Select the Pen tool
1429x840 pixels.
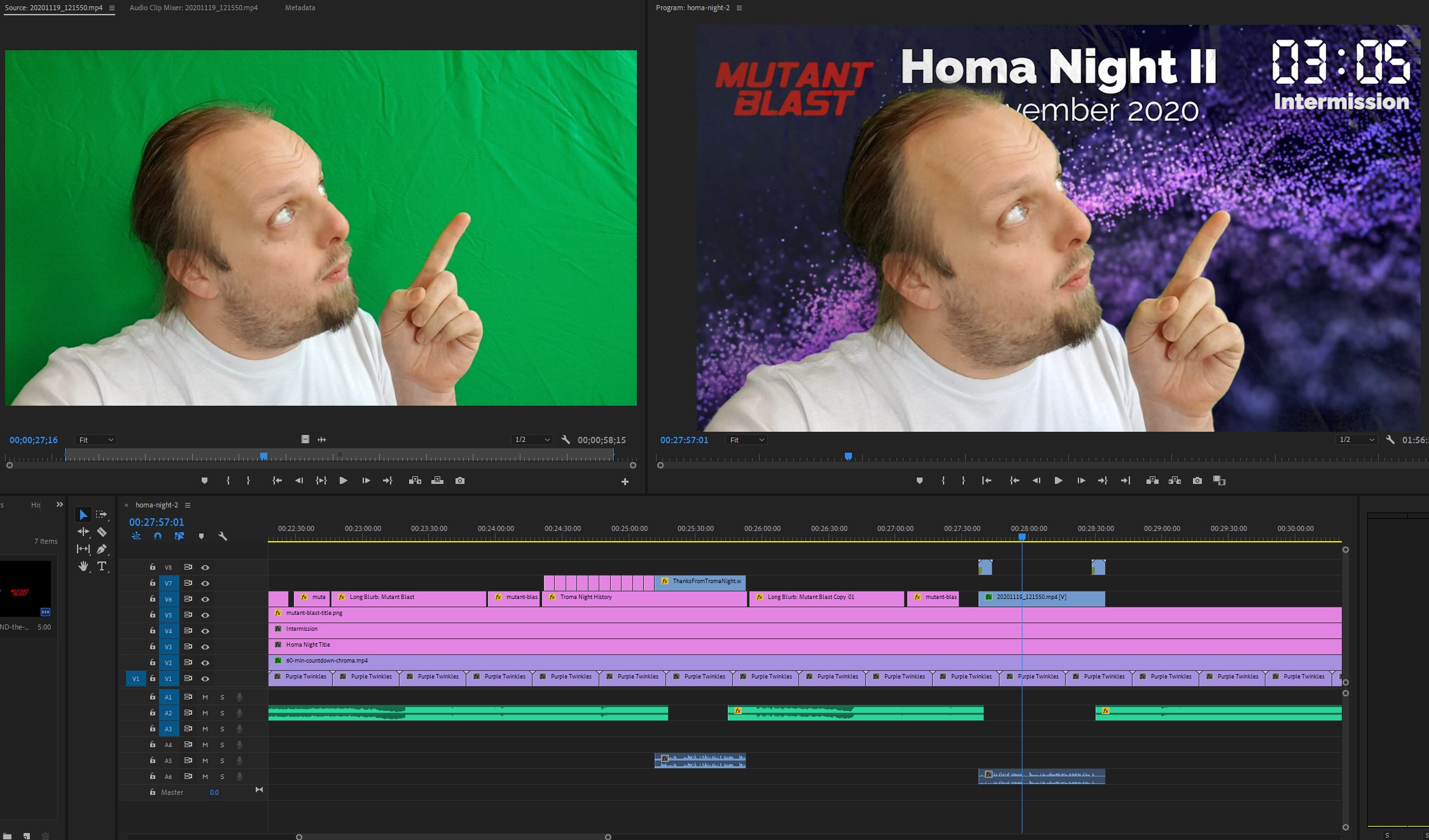point(102,549)
